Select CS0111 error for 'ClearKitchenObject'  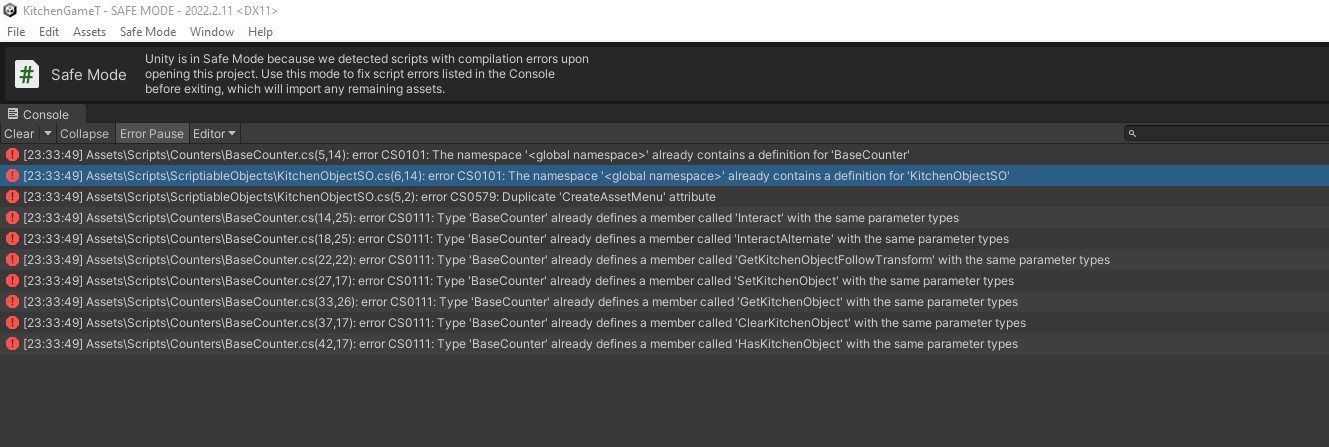pyautogui.click(x=664, y=323)
